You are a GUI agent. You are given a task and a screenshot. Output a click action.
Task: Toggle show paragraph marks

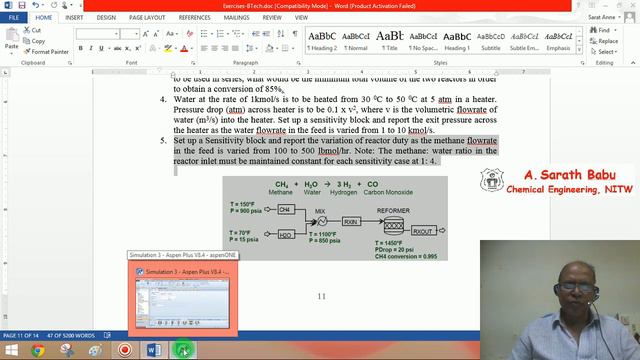295,34
